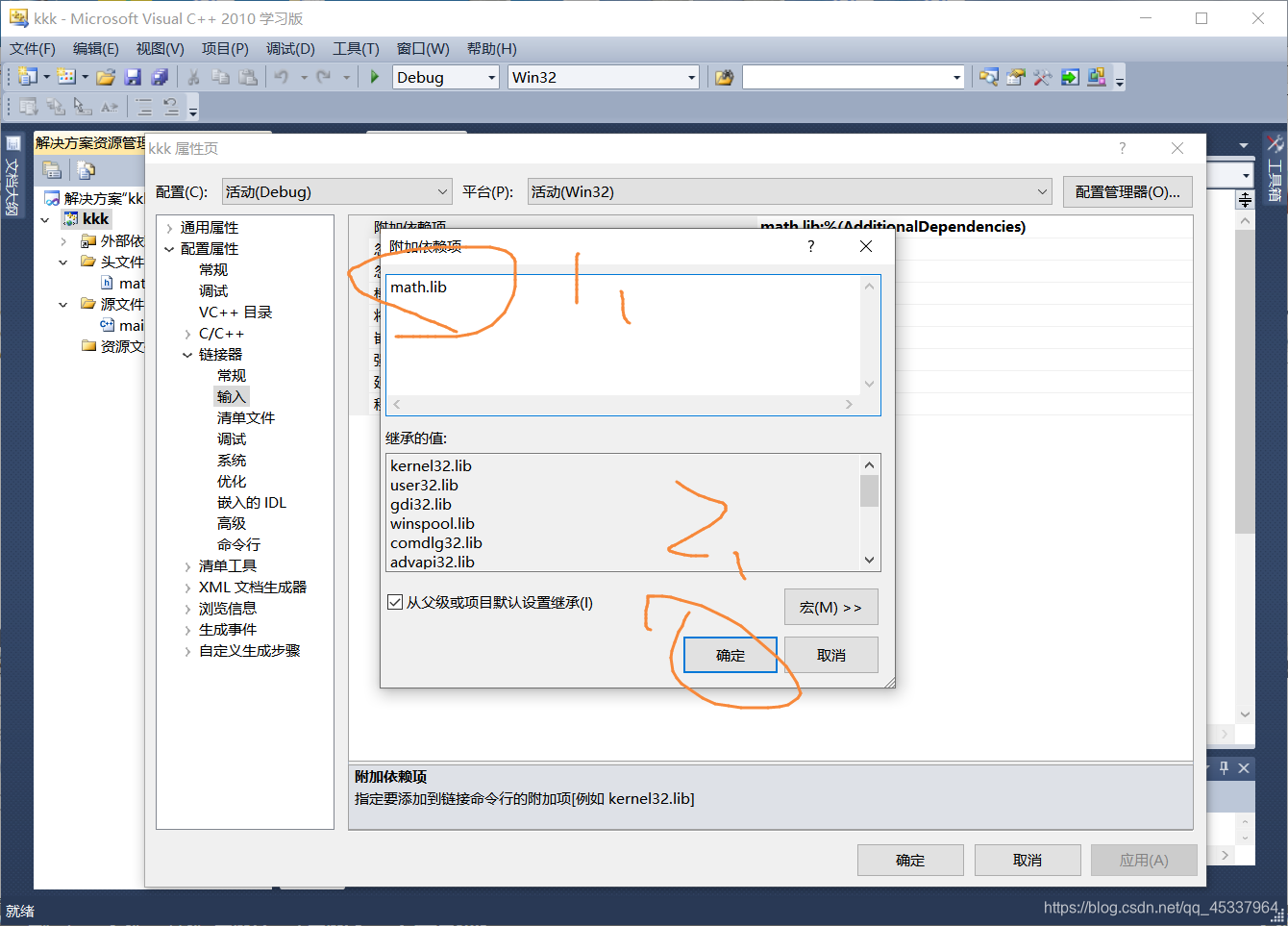Click the Save All toolbar icon
Screen dimensions: 1288x926
pyautogui.click(x=160, y=77)
